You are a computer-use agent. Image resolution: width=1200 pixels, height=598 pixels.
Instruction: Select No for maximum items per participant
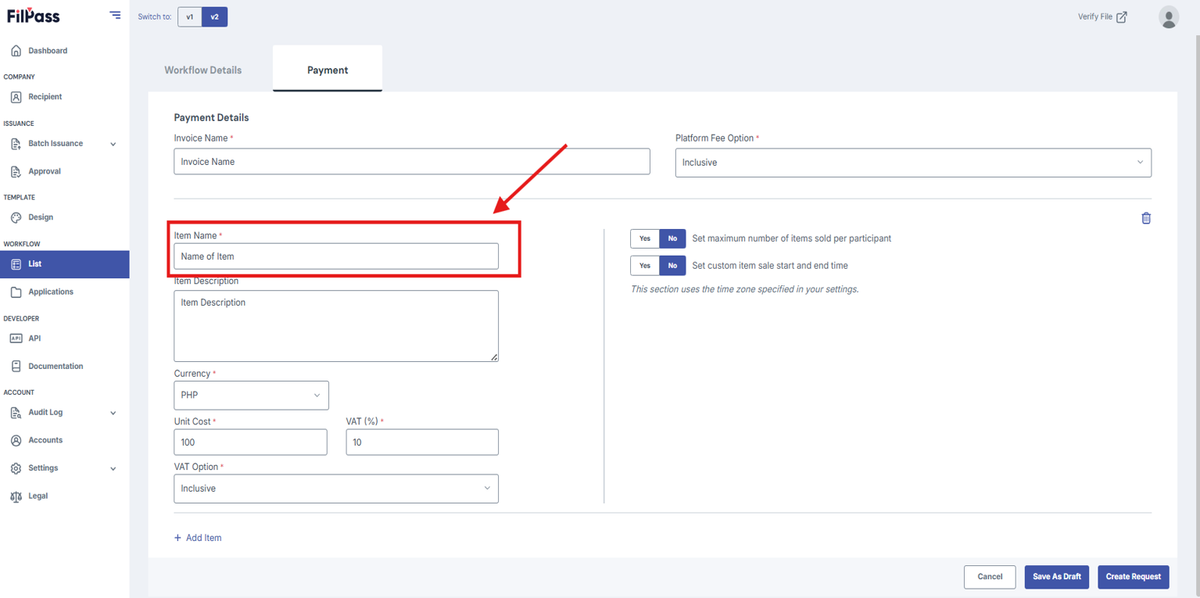pos(672,239)
